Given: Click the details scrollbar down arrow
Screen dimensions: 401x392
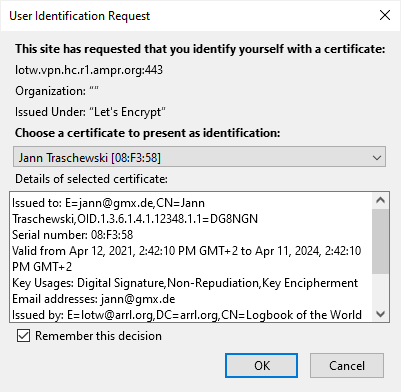Looking at the screenshot, I should tap(380, 314).
